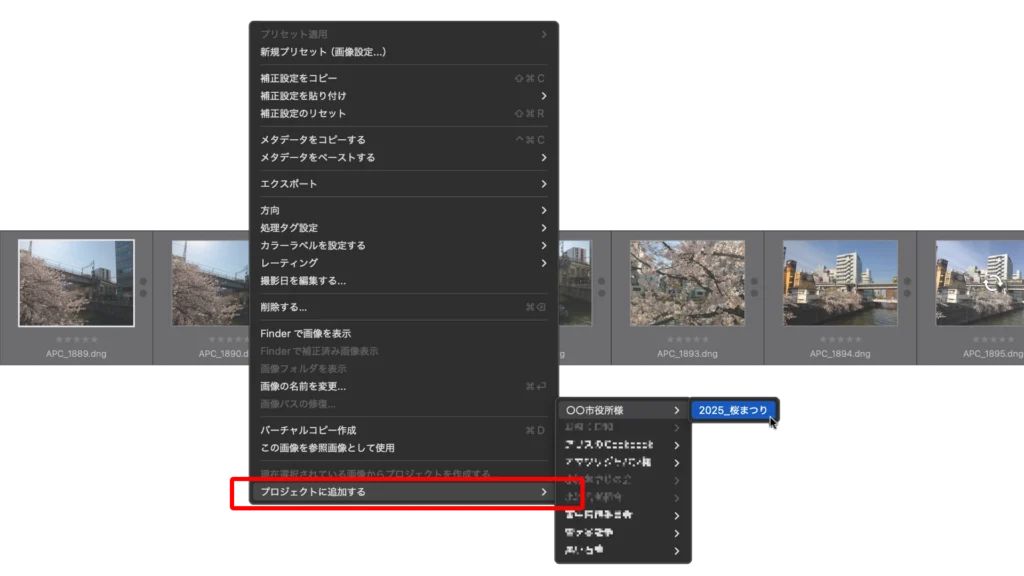This screenshot has width=1024, height=576.
Task: Open the 方向 submenu arrow
Action: coord(543,211)
